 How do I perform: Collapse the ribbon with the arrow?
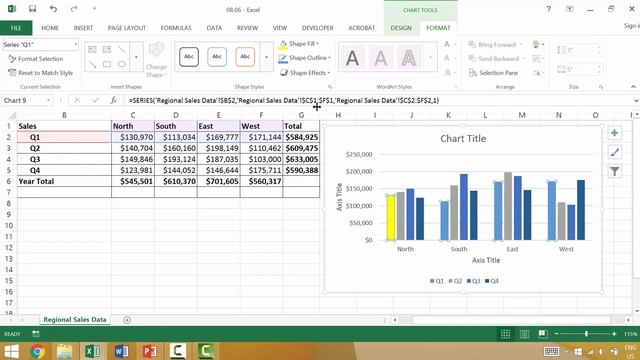click(x=633, y=87)
